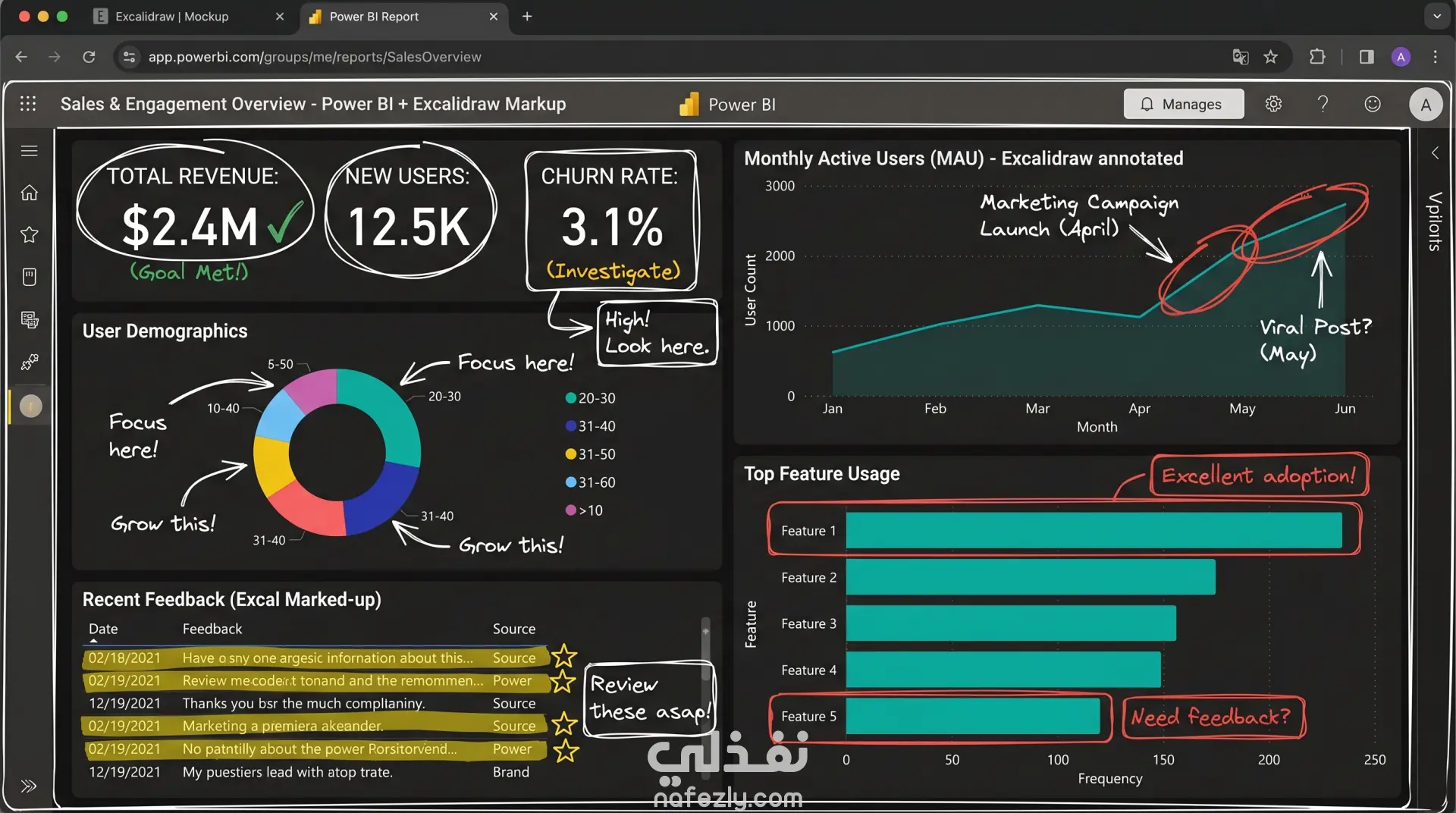Click the ">10" legend entry
The height and width of the screenshot is (813, 1456).
click(584, 510)
